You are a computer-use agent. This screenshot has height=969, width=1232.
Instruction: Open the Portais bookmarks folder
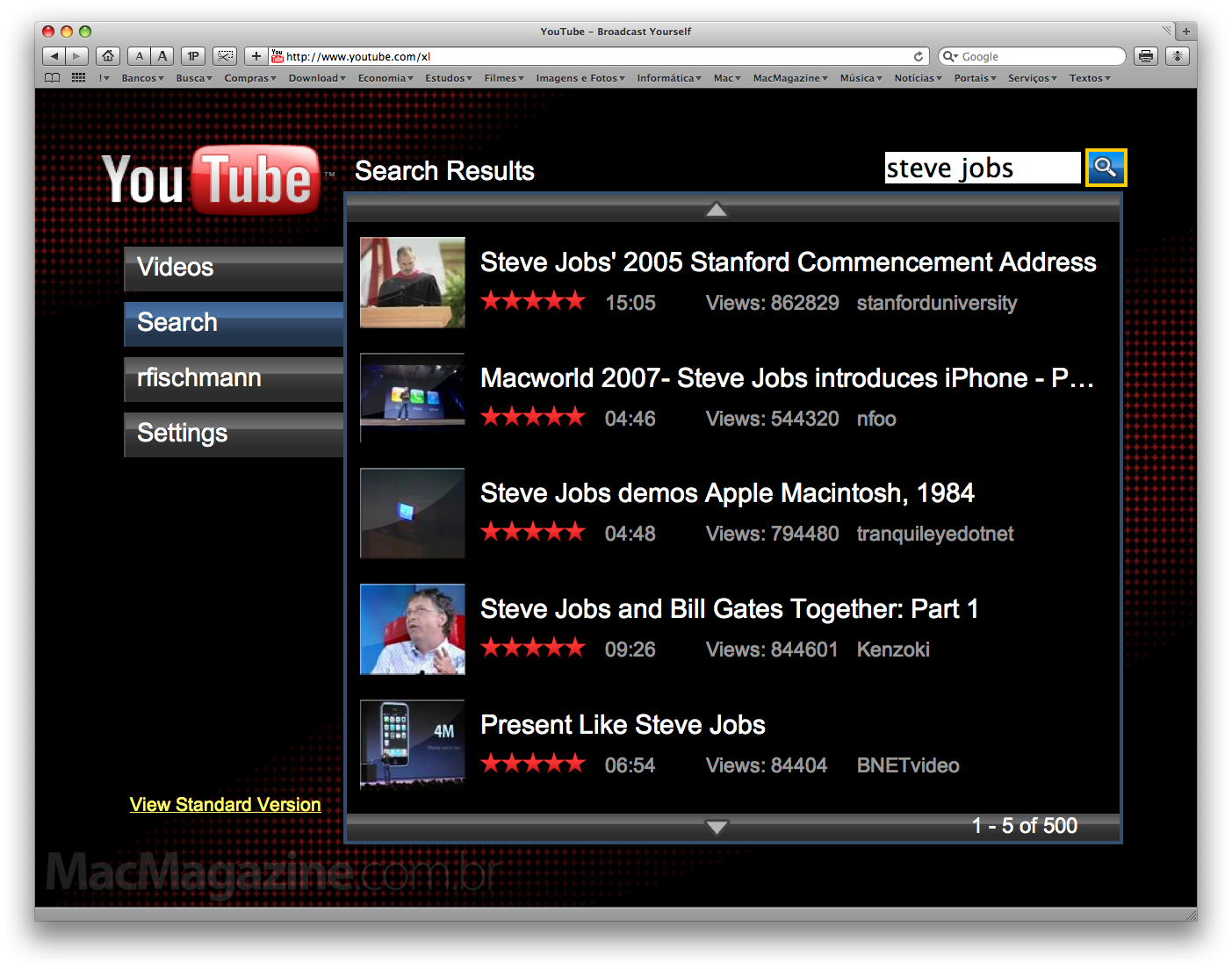975,78
